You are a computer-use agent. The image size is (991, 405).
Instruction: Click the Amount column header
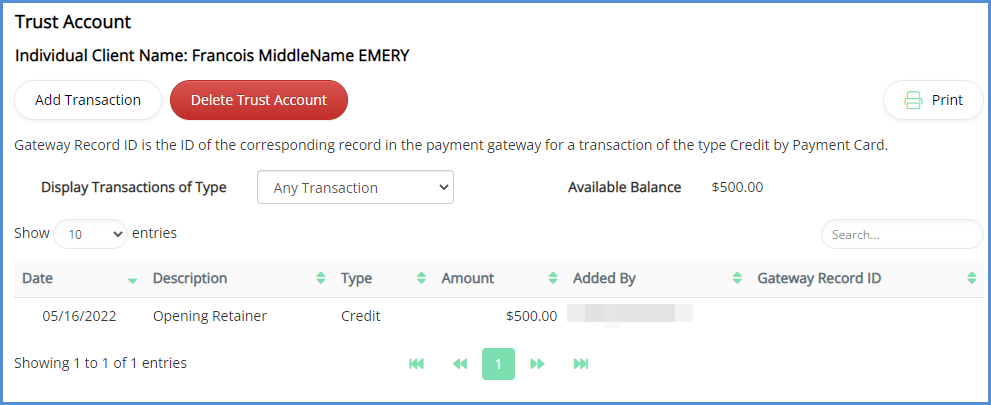coord(469,278)
